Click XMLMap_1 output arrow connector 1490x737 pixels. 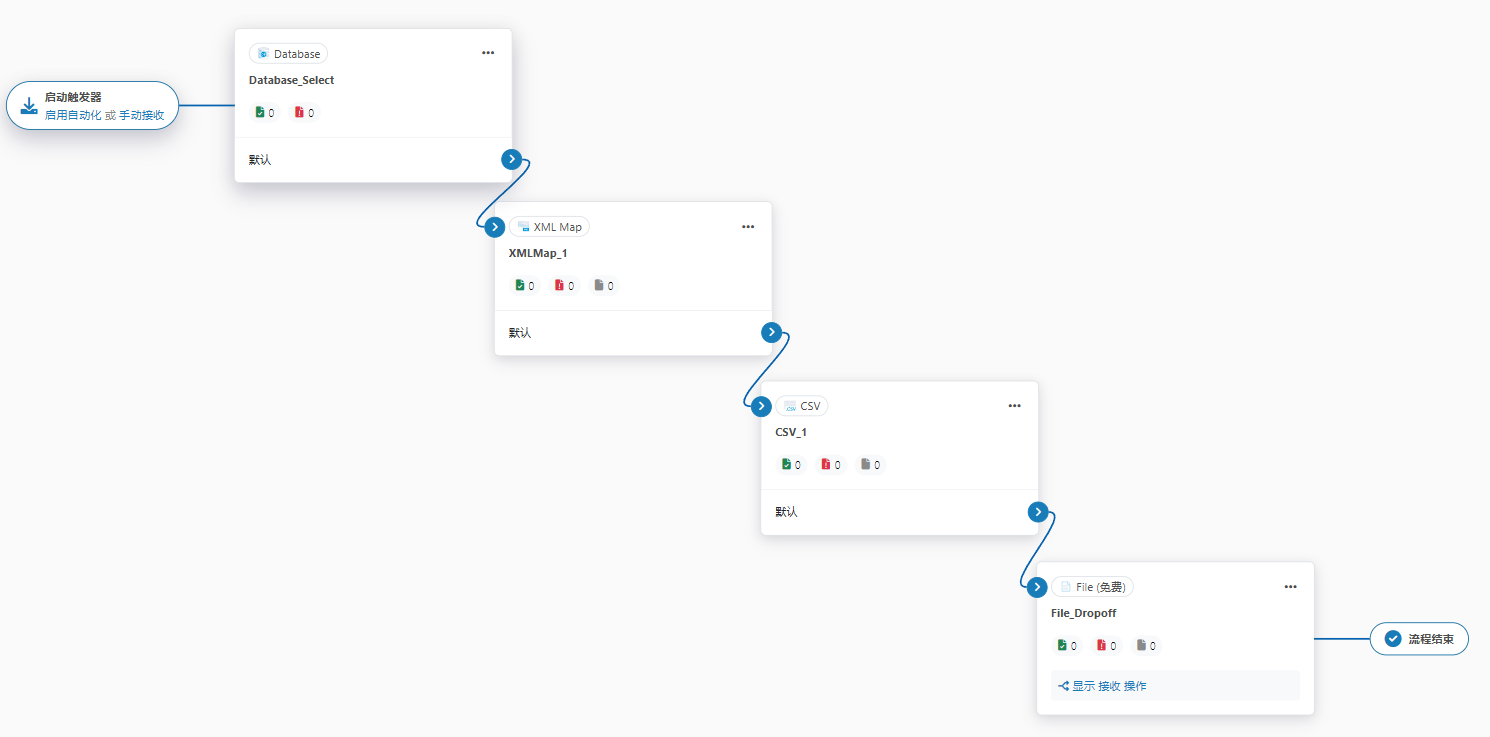click(771, 332)
